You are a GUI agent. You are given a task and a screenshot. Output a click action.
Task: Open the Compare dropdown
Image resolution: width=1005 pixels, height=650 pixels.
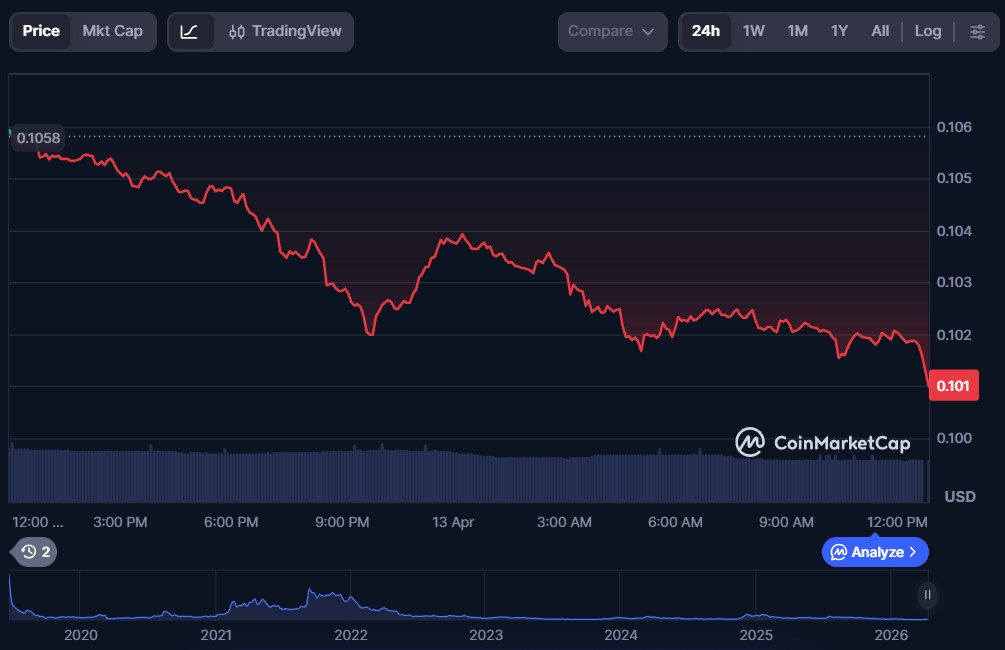[x=611, y=31]
